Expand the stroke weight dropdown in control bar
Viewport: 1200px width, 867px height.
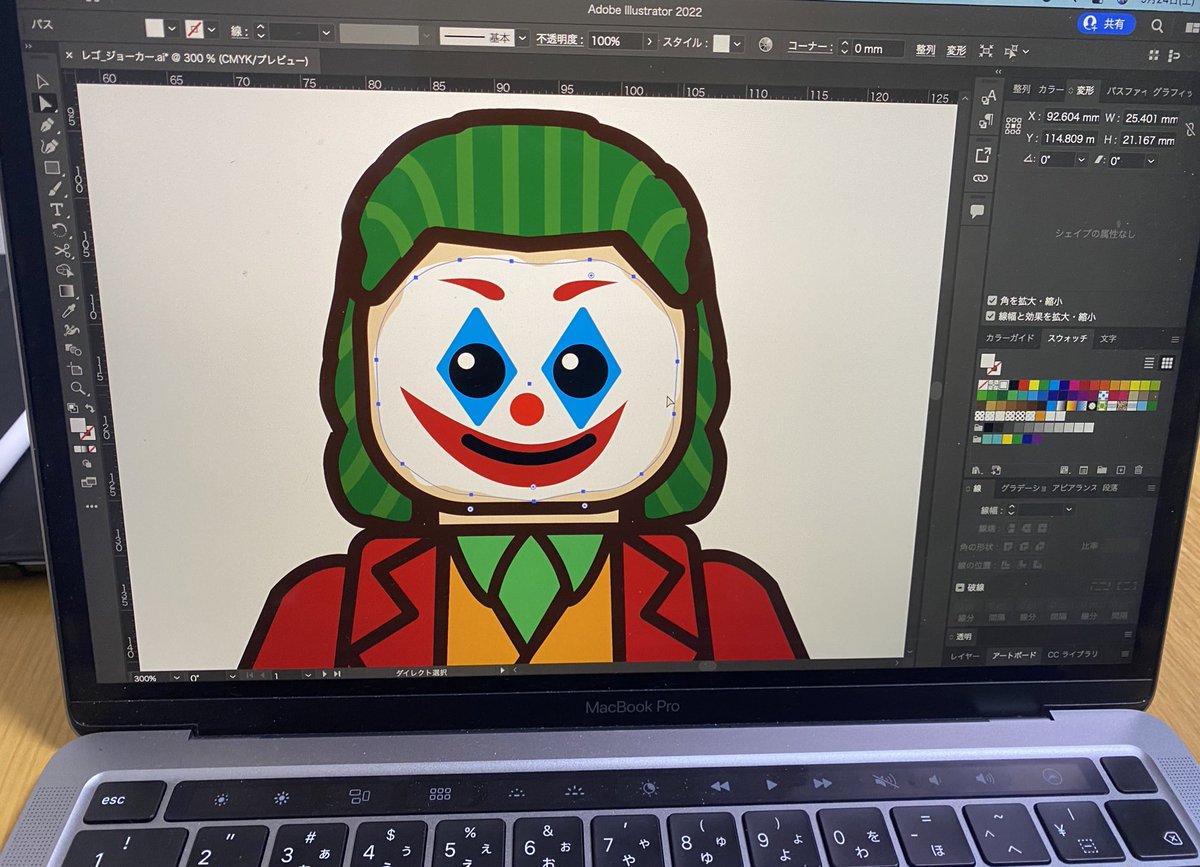(326, 33)
